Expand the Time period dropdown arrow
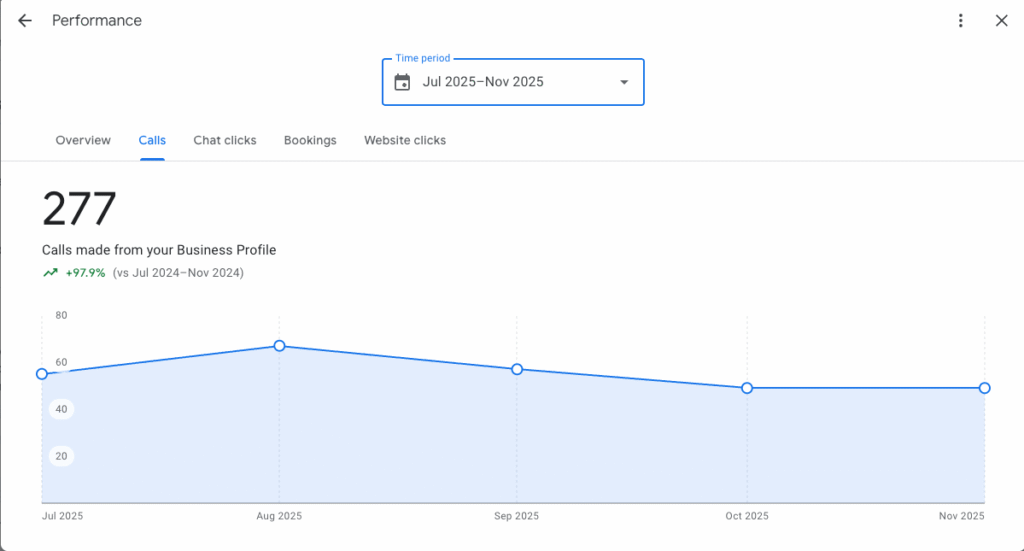 click(x=624, y=82)
